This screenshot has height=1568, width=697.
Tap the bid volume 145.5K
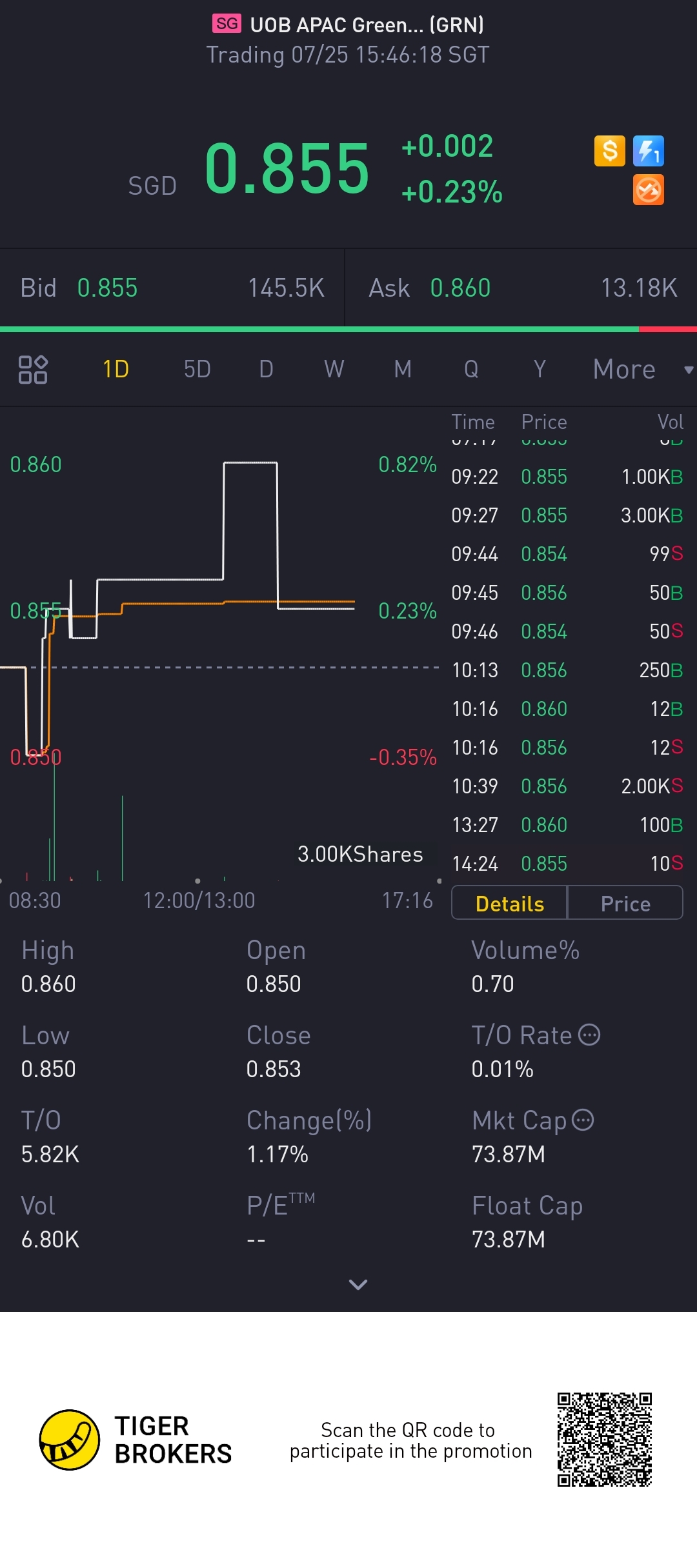click(x=287, y=288)
